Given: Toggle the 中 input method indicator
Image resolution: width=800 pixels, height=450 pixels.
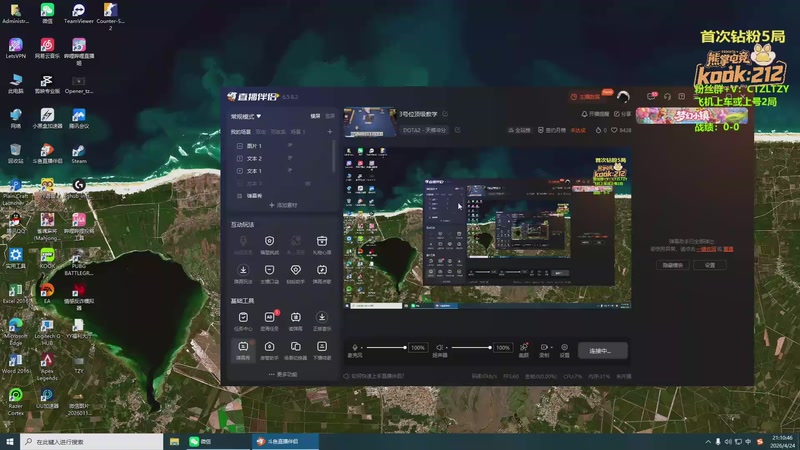Looking at the screenshot, I should click(x=748, y=441).
